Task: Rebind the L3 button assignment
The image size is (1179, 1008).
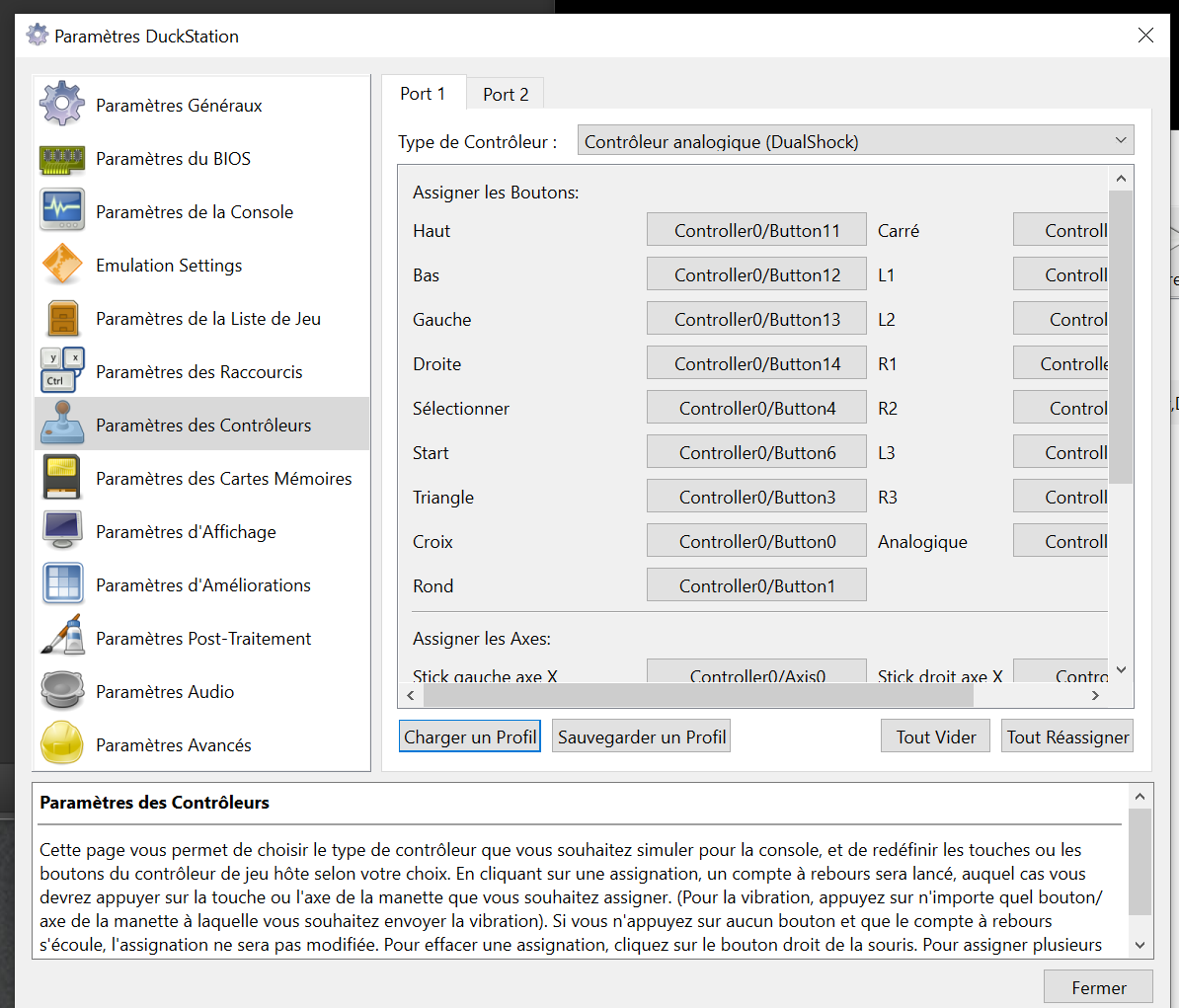Action: click(x=1061, y=452)
